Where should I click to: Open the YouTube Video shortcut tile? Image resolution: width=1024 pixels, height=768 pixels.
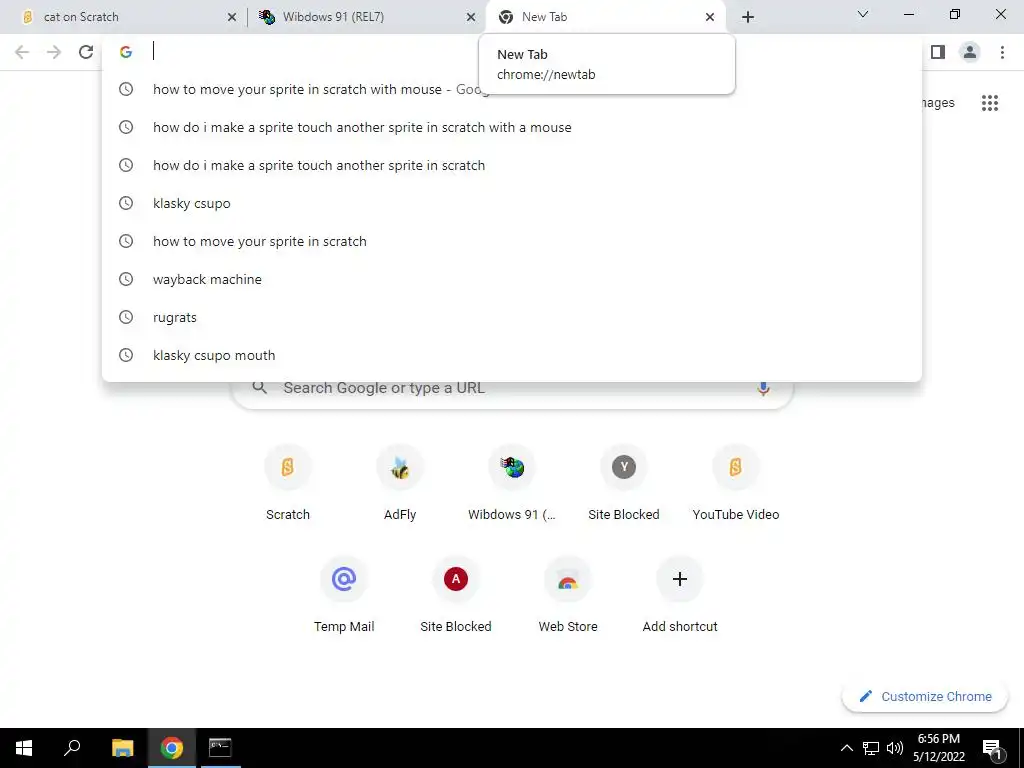[735, 484]
